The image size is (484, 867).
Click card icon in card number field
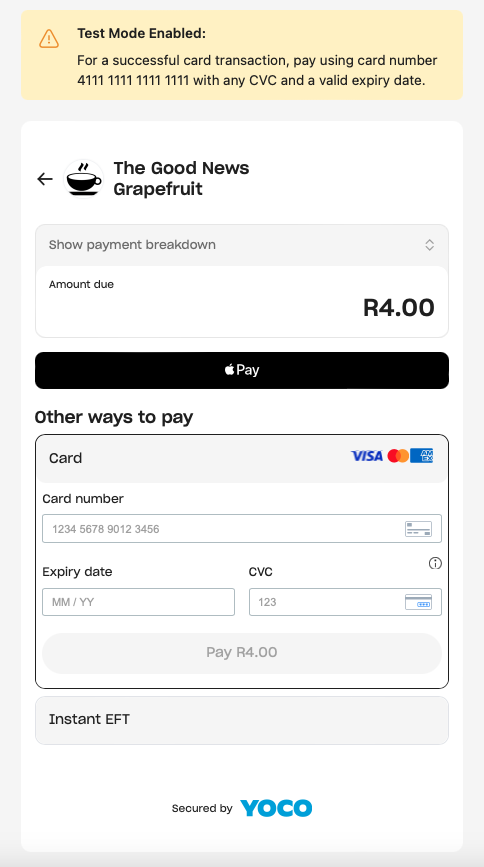point(418,529)
